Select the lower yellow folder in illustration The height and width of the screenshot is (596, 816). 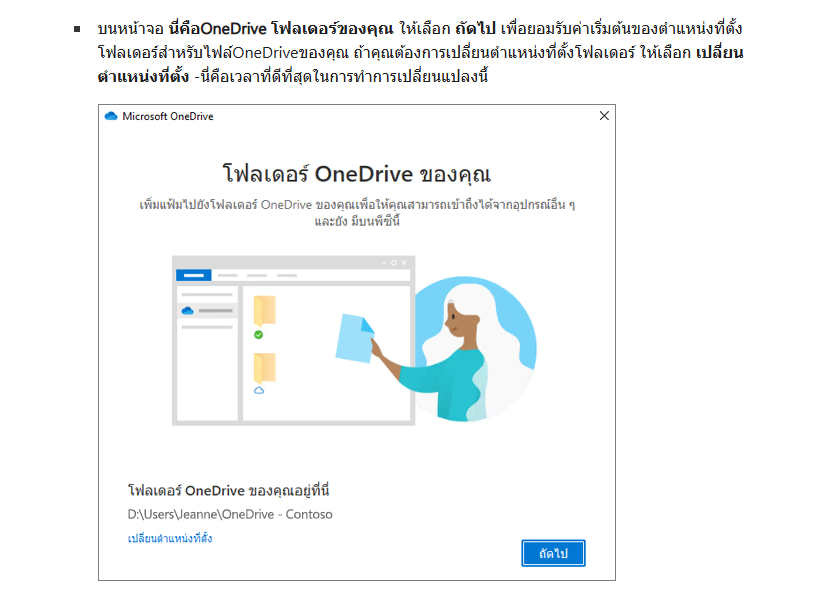(264, 366)
